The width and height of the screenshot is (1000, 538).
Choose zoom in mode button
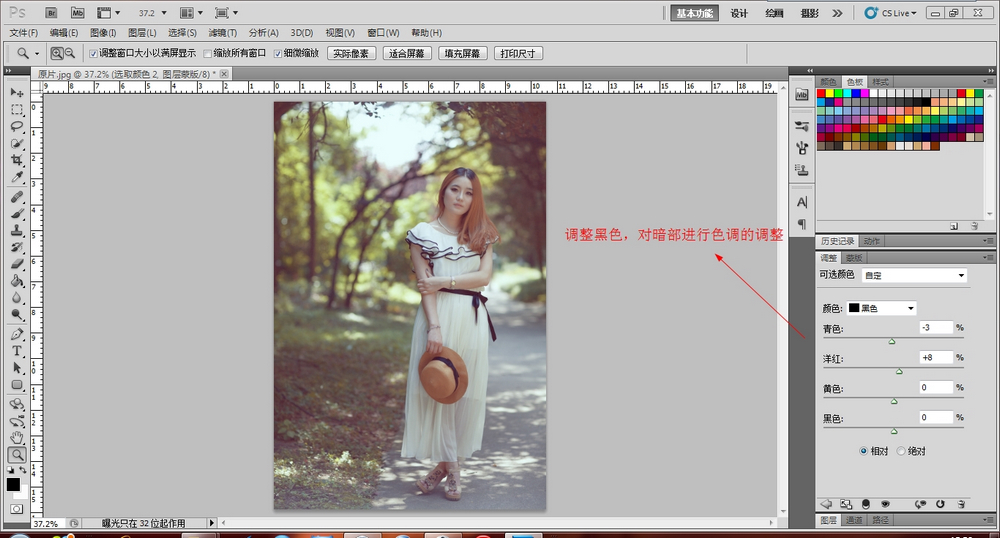[x=57, y=54]
